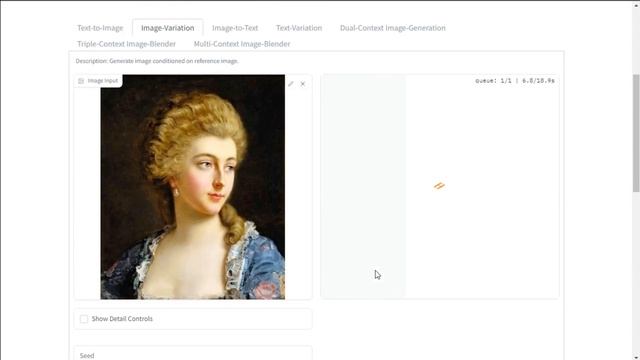
Task: Click the Image Input label icon
Action: click(81, 81)
